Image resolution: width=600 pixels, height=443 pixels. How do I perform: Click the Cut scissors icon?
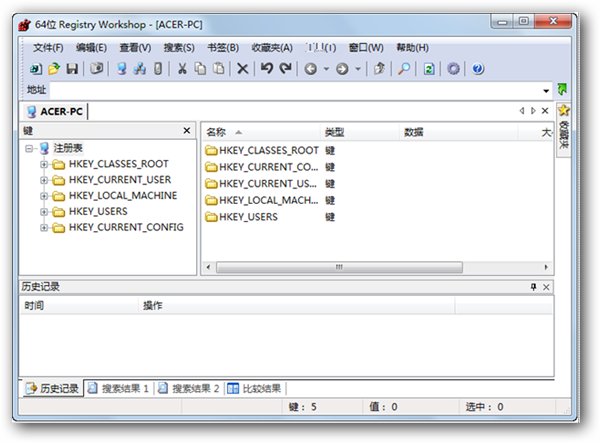click(x=182, y=69)
